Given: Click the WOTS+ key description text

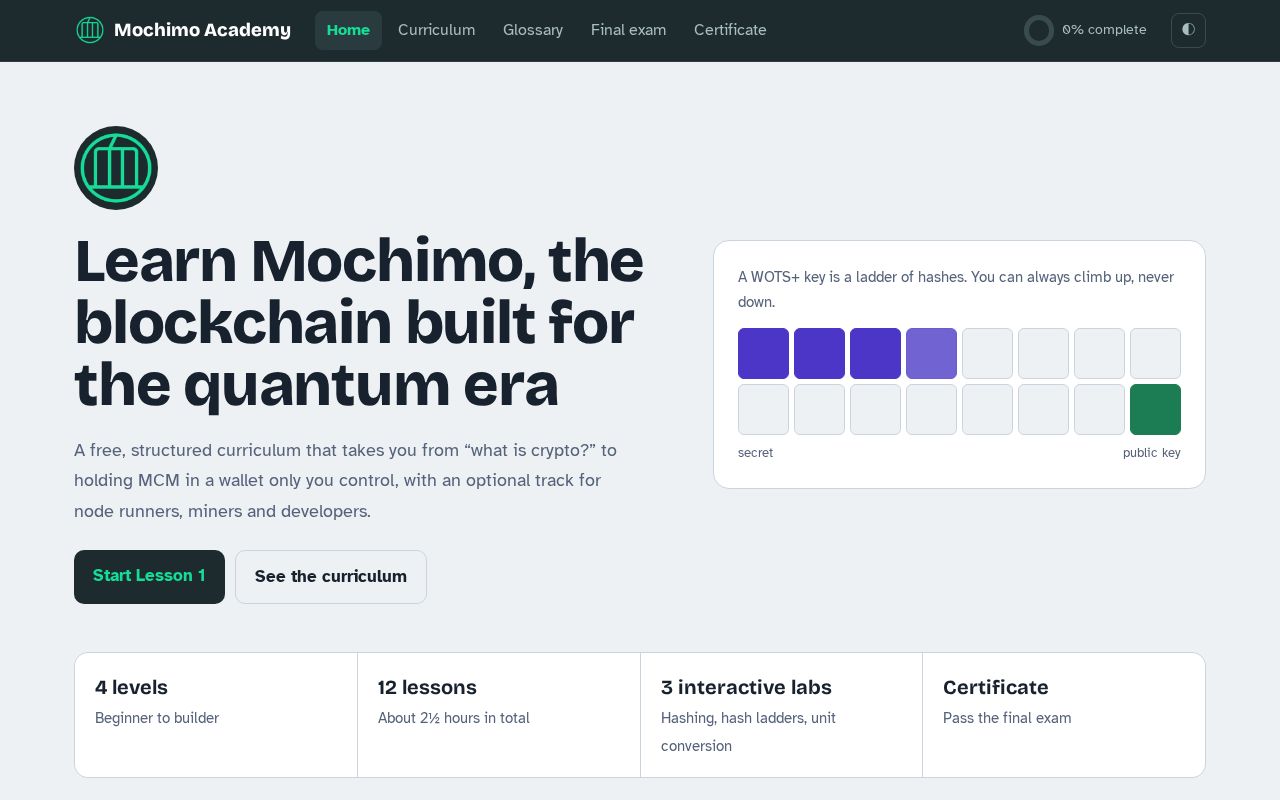Looking at the screenshot, I should (956, 289).
